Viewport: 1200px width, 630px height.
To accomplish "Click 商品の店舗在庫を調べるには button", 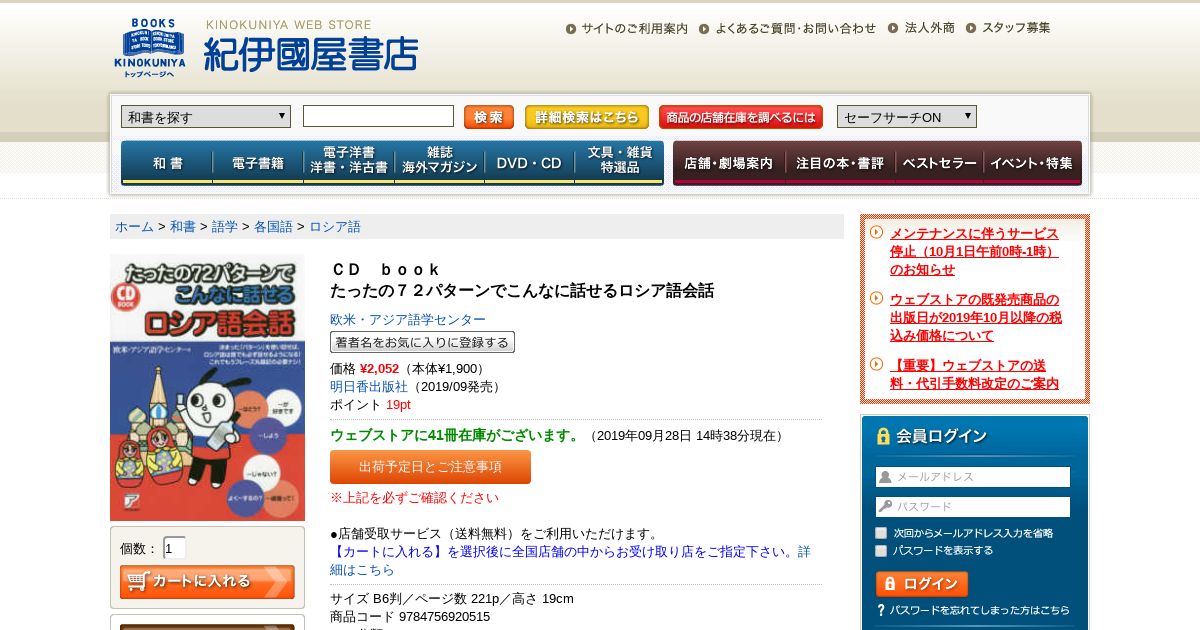I will (741, 117).
